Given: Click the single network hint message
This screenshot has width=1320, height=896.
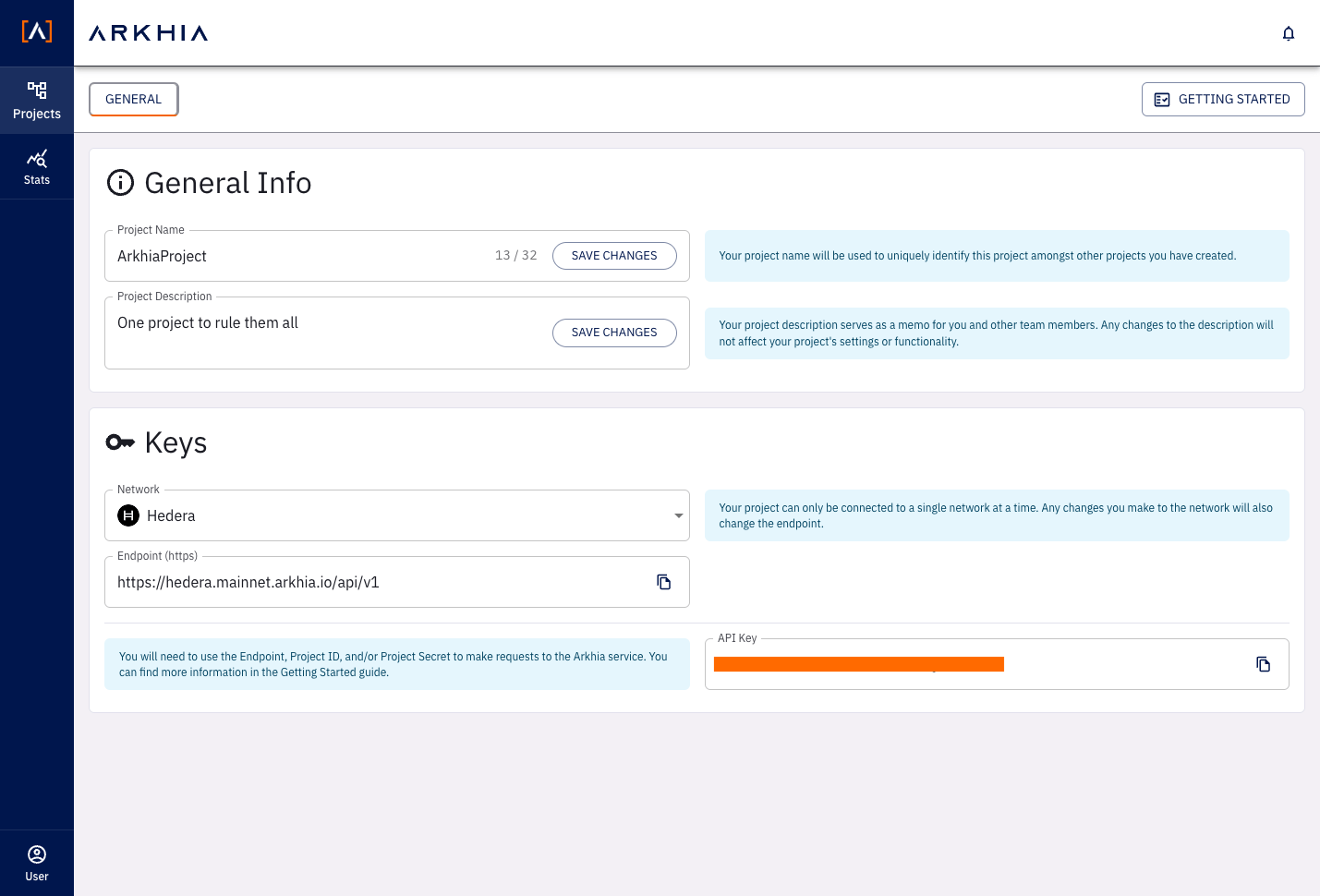Looking at the screenshot, I should (997, 515).
